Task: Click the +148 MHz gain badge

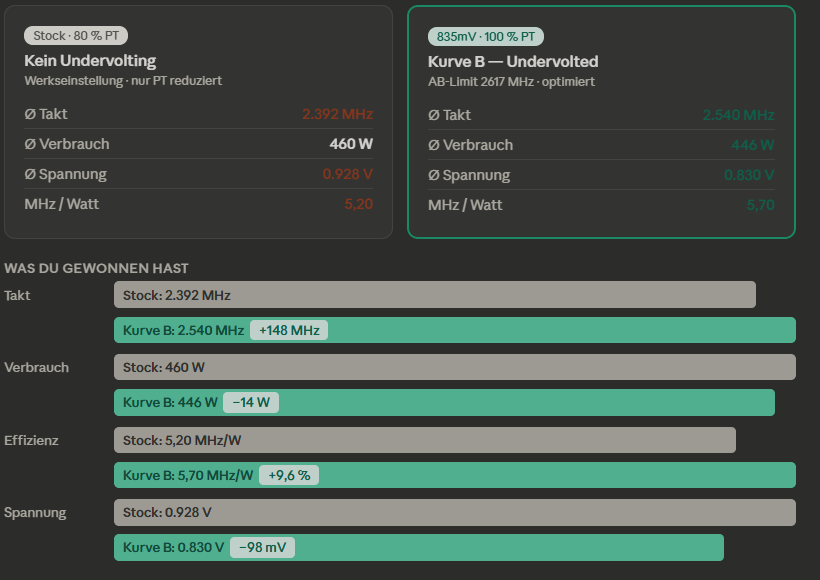Action: coord(289,331)
